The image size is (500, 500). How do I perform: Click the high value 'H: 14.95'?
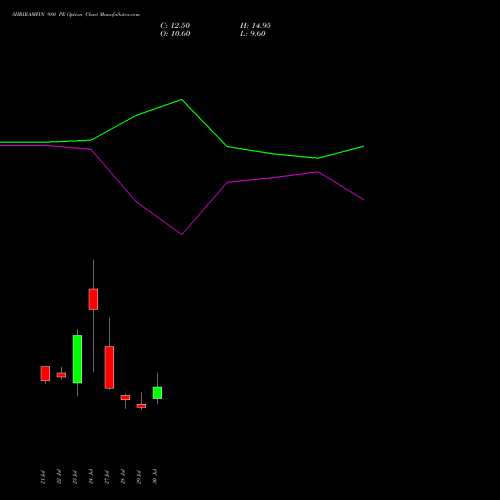coord(255,26)
